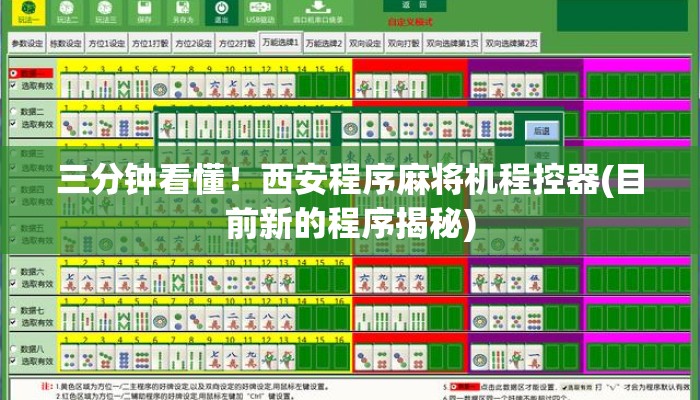Pick the nine-dot tile in picker popup
Screen dimensions: 700x400
[x=505, y=127]
